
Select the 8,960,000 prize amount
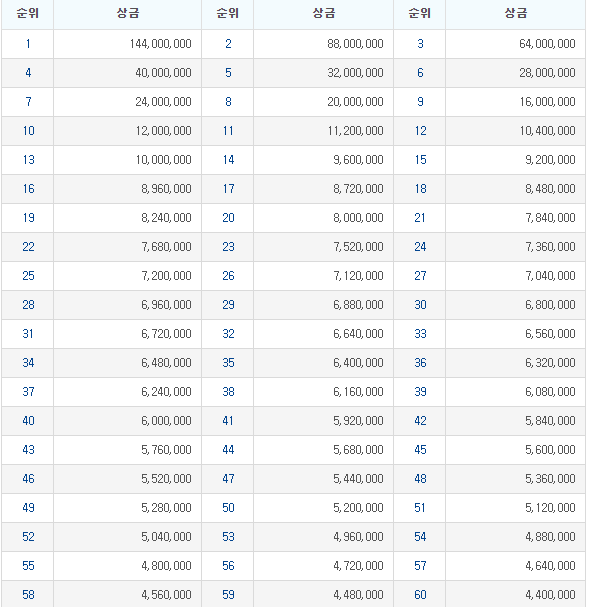pyautogui.click(x=166, y=189)
